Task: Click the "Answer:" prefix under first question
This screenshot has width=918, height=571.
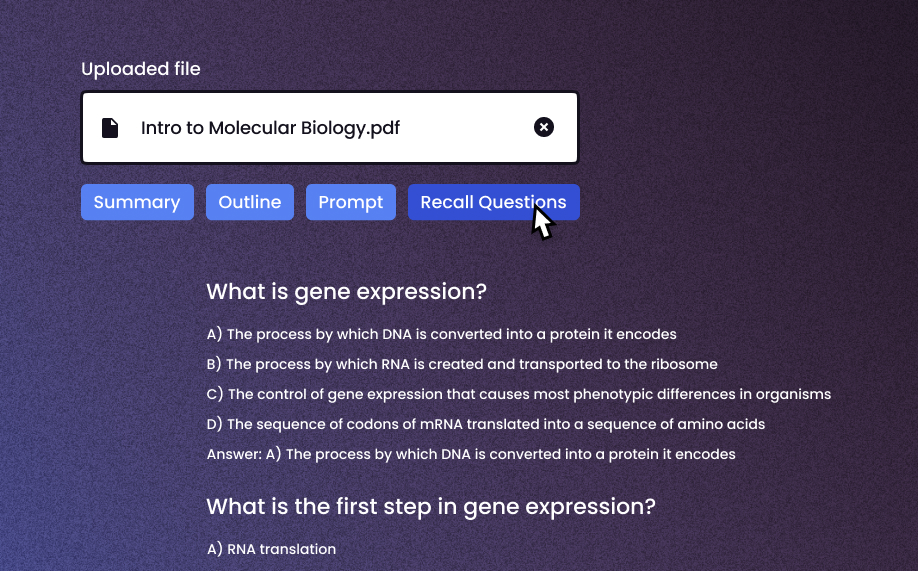Action: click(x=234, y=454)
